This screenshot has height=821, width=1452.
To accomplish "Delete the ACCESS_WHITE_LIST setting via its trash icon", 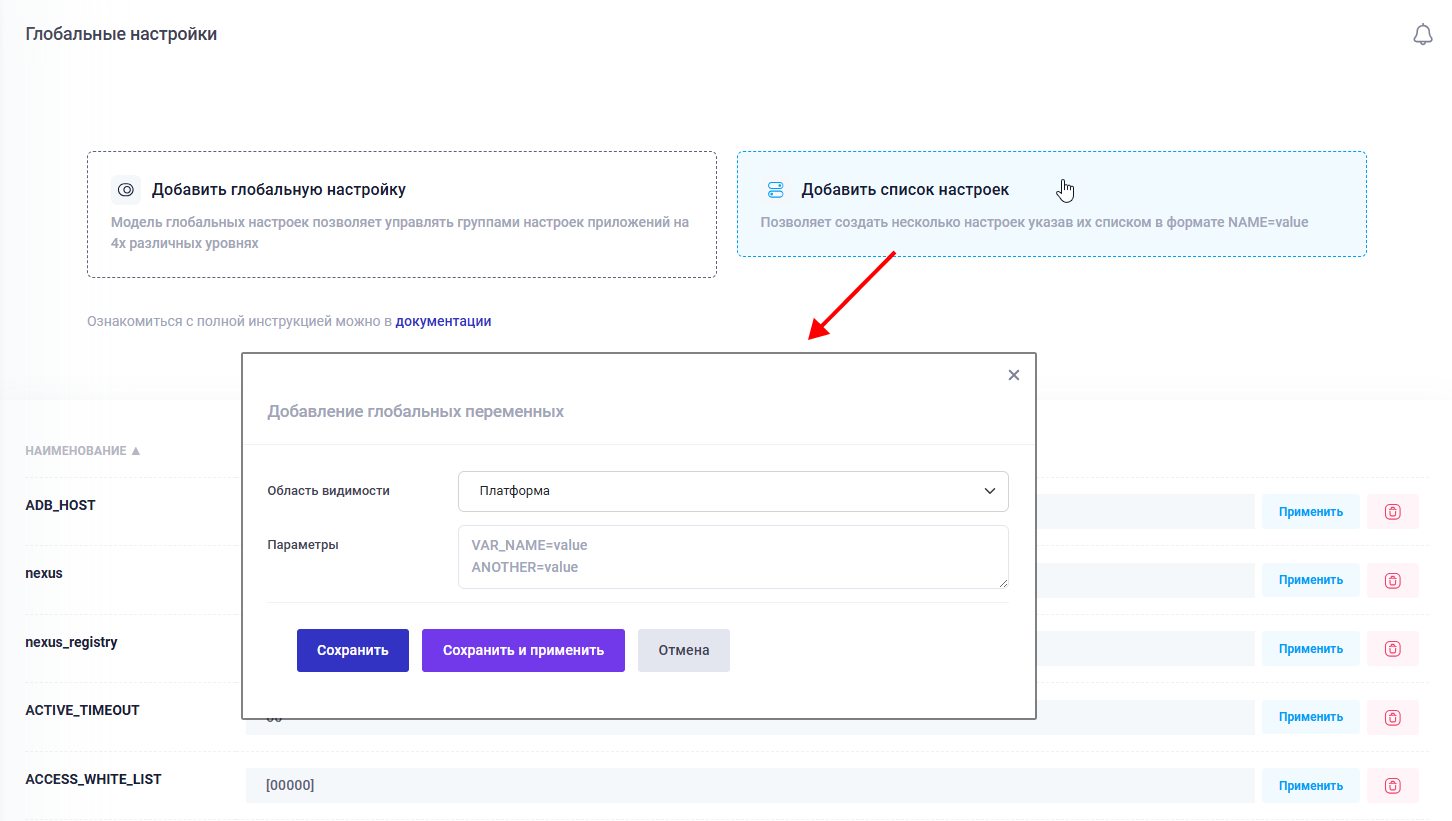I will click(x=1392, y=785).
